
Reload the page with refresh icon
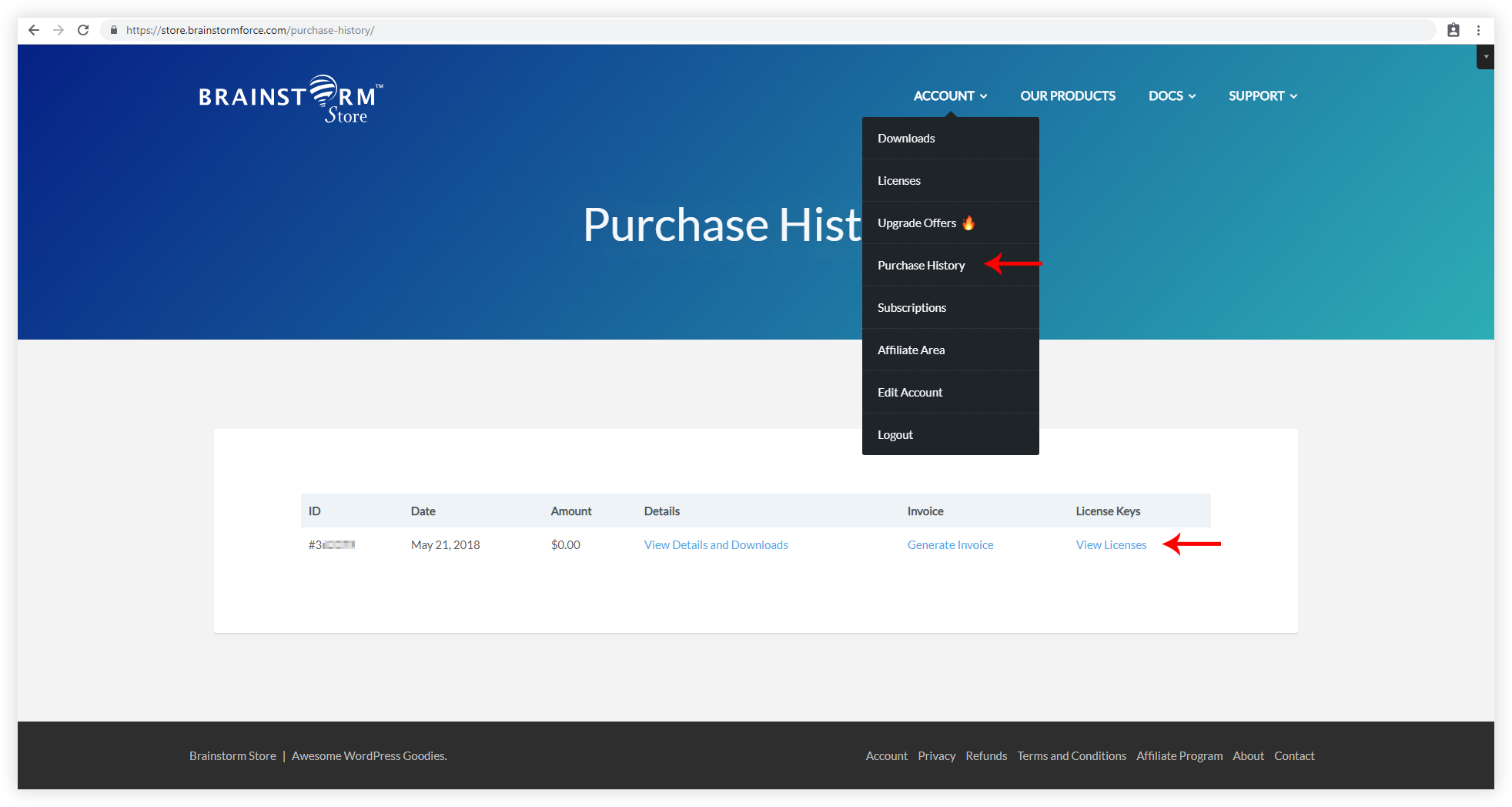pos(83,30)
